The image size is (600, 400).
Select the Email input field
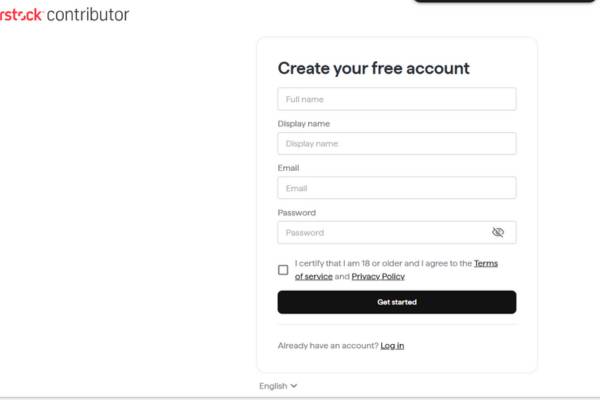click(x=396, y=188)
